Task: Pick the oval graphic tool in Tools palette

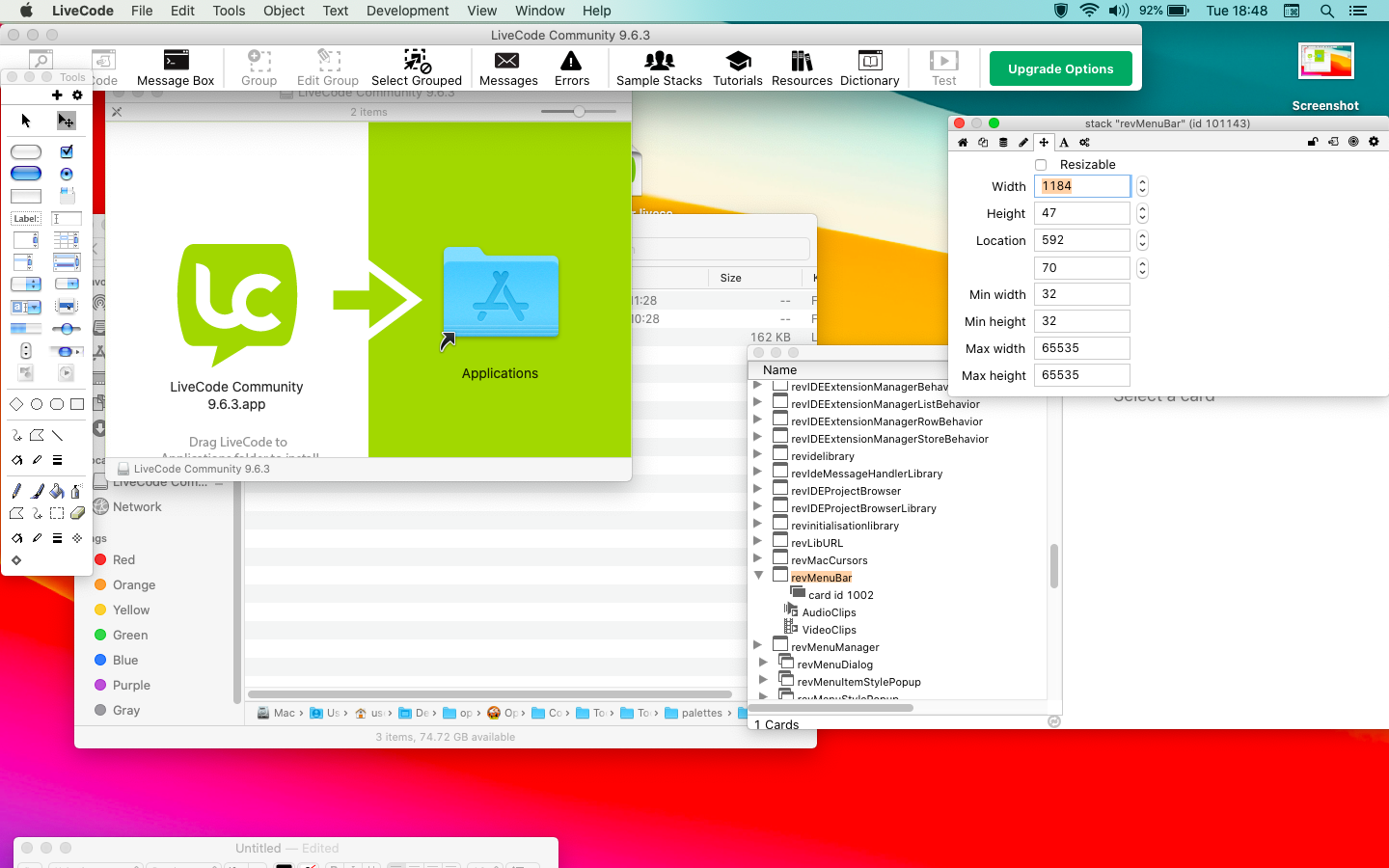Action: click(37, 404)
